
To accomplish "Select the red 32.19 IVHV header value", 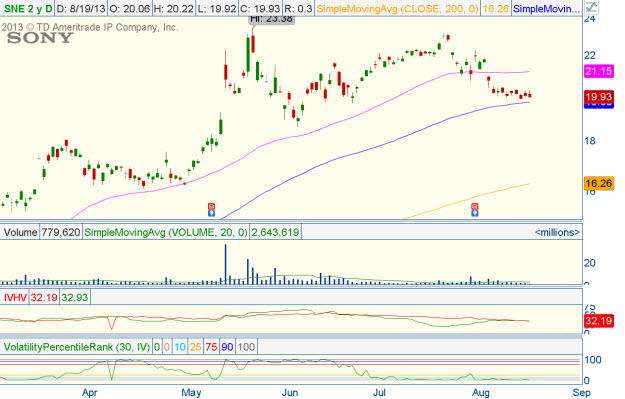I will pyautogui.click(x=44, y=297).
